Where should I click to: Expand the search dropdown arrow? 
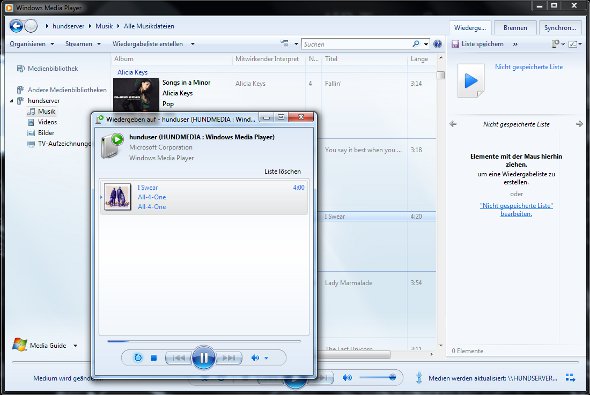point(426,44)
